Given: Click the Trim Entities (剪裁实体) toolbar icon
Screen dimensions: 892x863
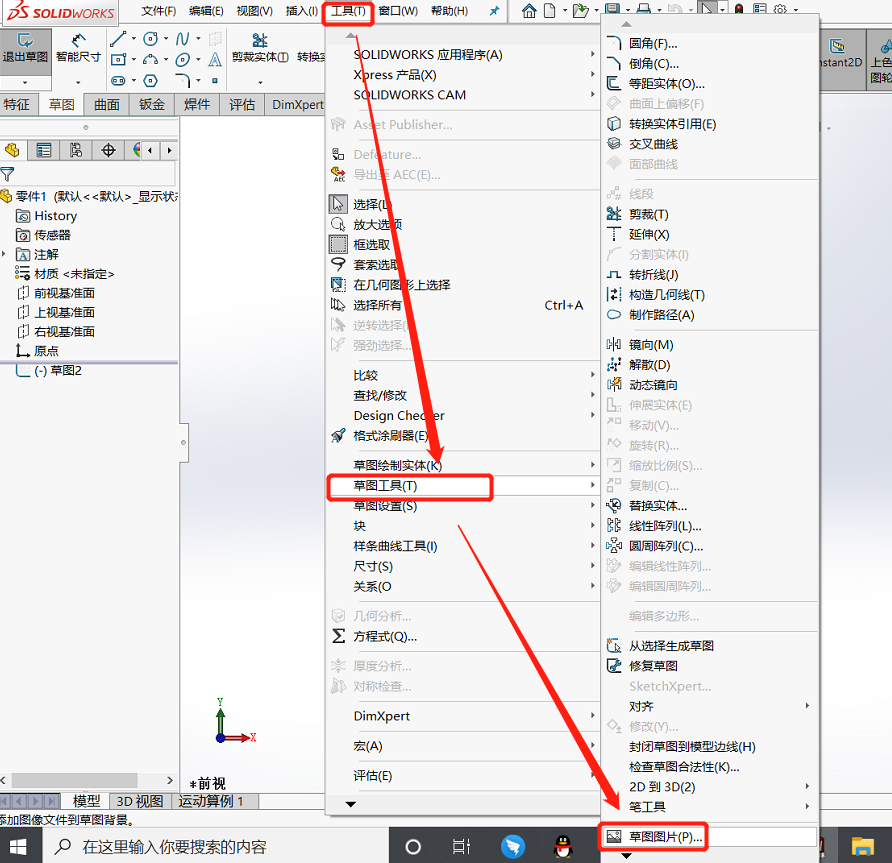Looking at the screenshot, I should [x=259, y=48].
